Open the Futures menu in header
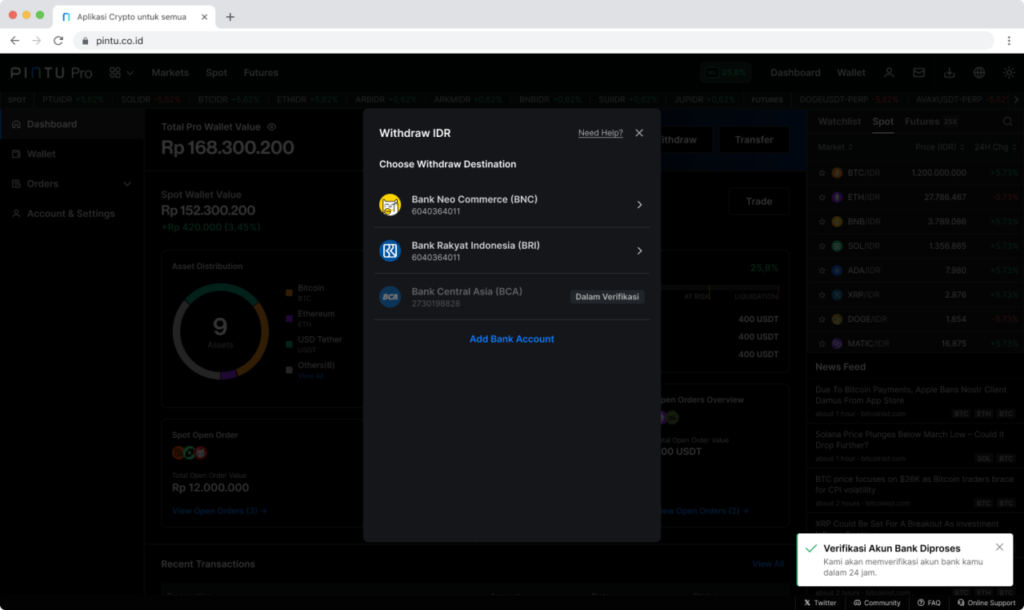 point(261,72)
